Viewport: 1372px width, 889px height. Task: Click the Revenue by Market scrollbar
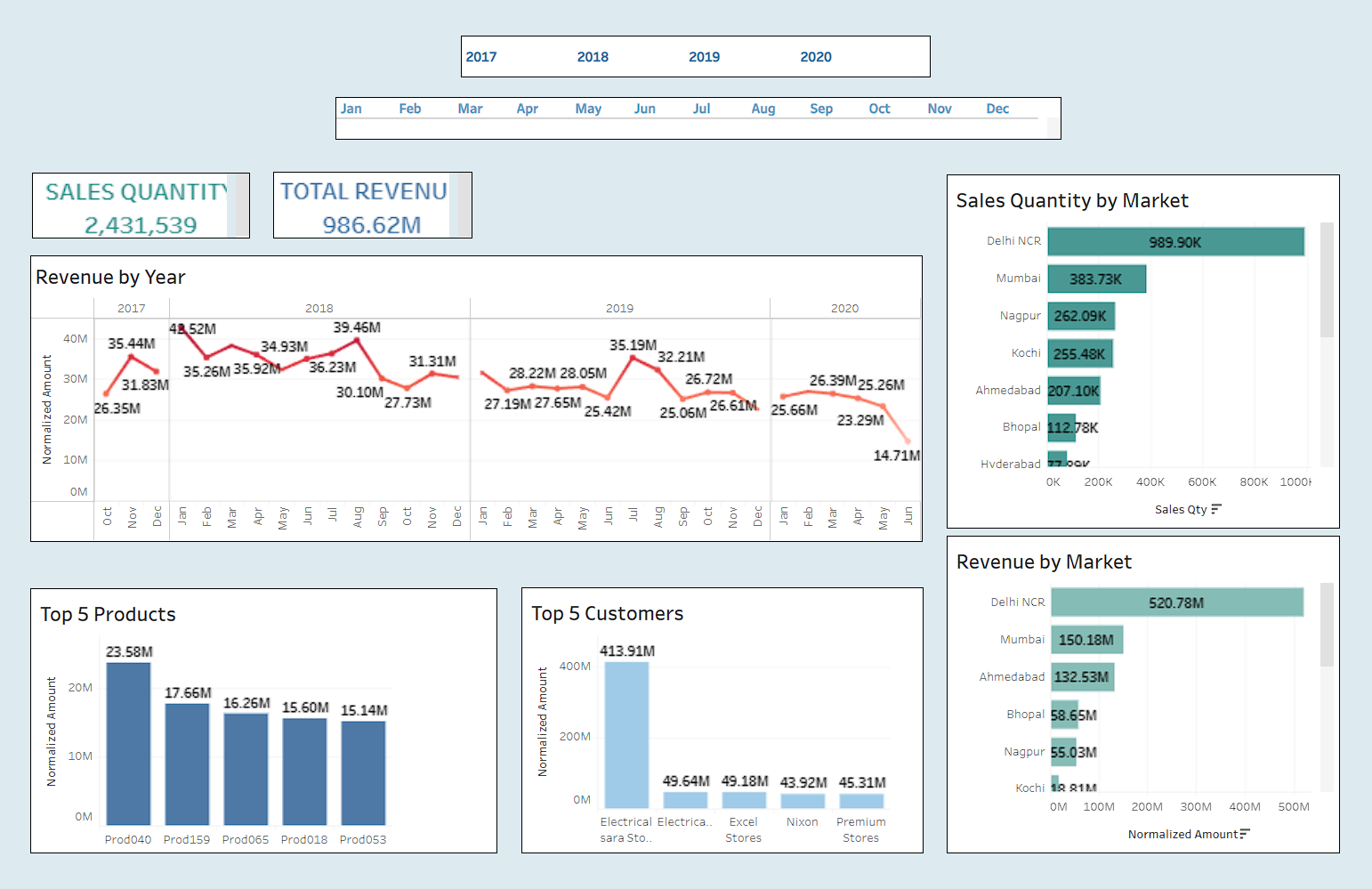tap(1327, 625)
